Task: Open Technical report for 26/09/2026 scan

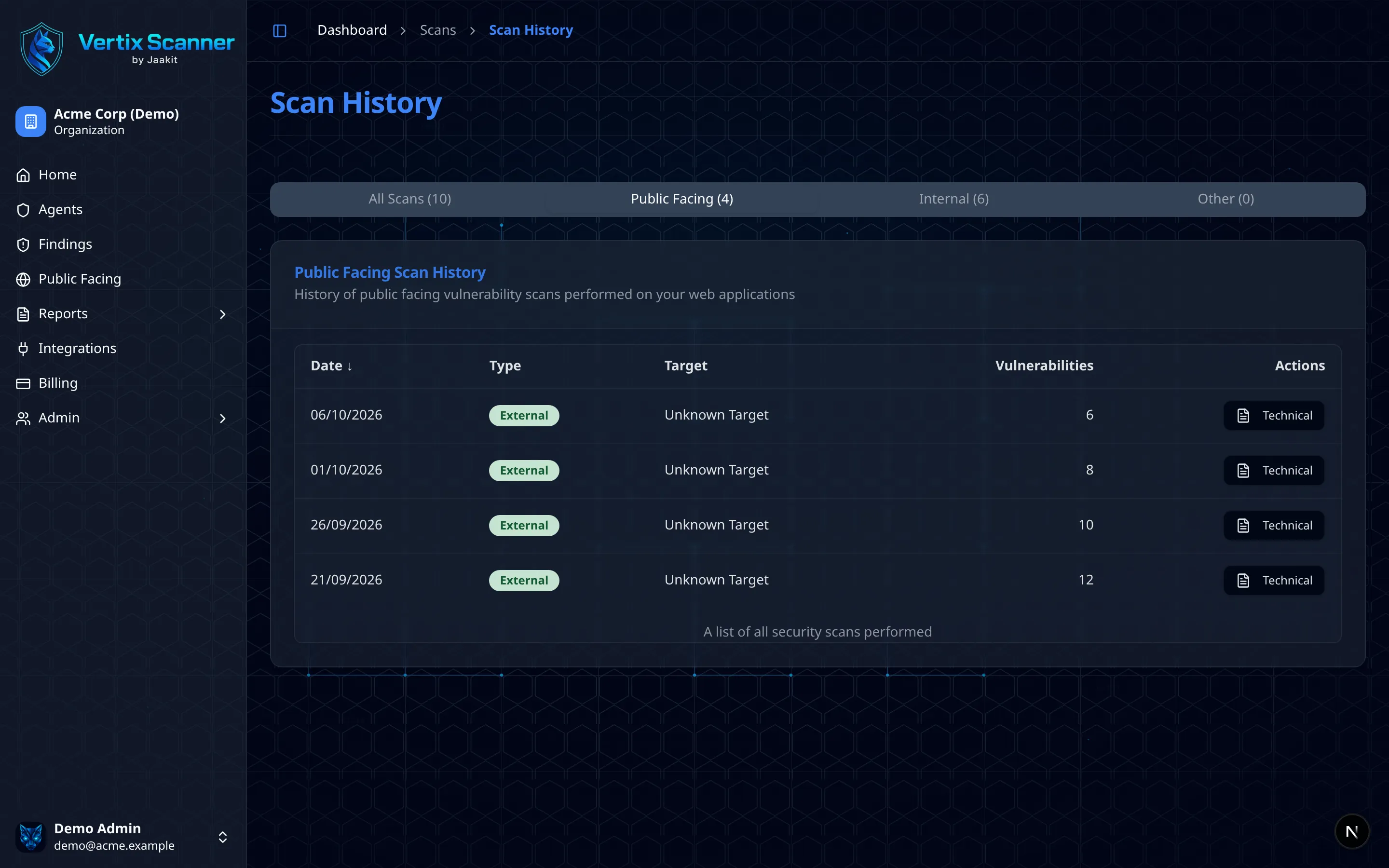Action: (x=1274, y=526)
